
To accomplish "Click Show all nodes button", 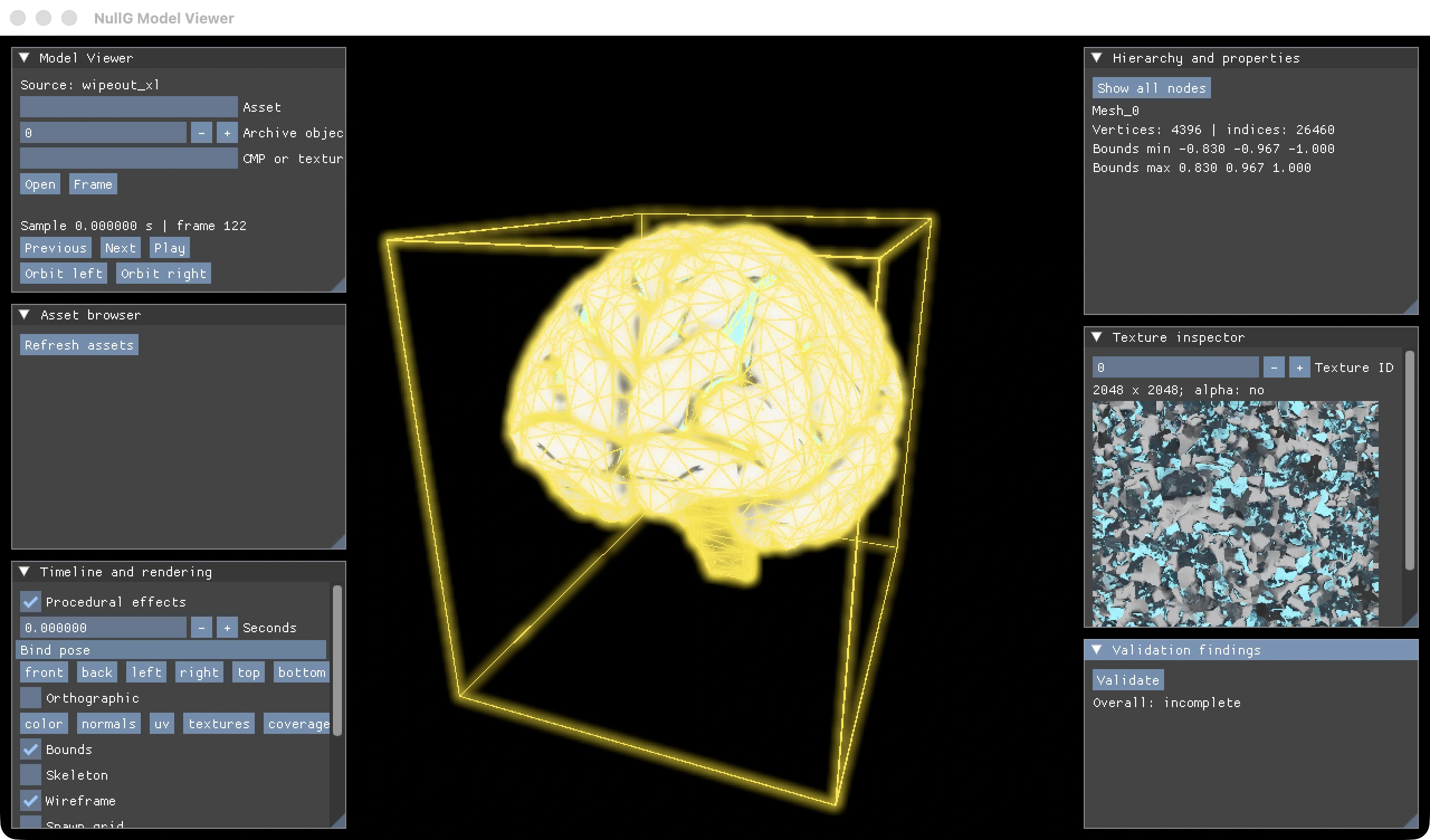I will [x=1151, y=88].
